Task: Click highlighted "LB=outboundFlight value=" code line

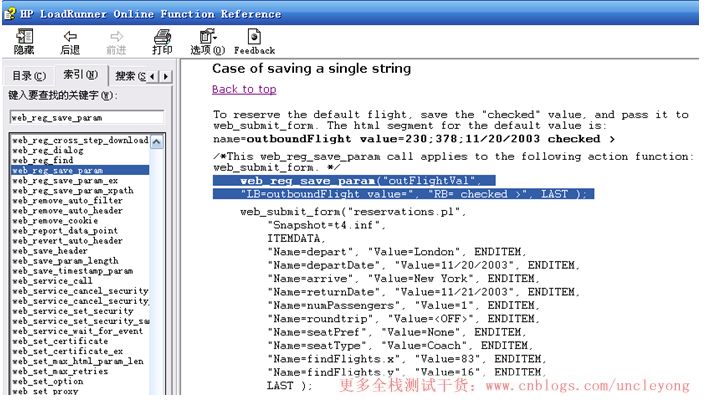Action: [403, 194]
